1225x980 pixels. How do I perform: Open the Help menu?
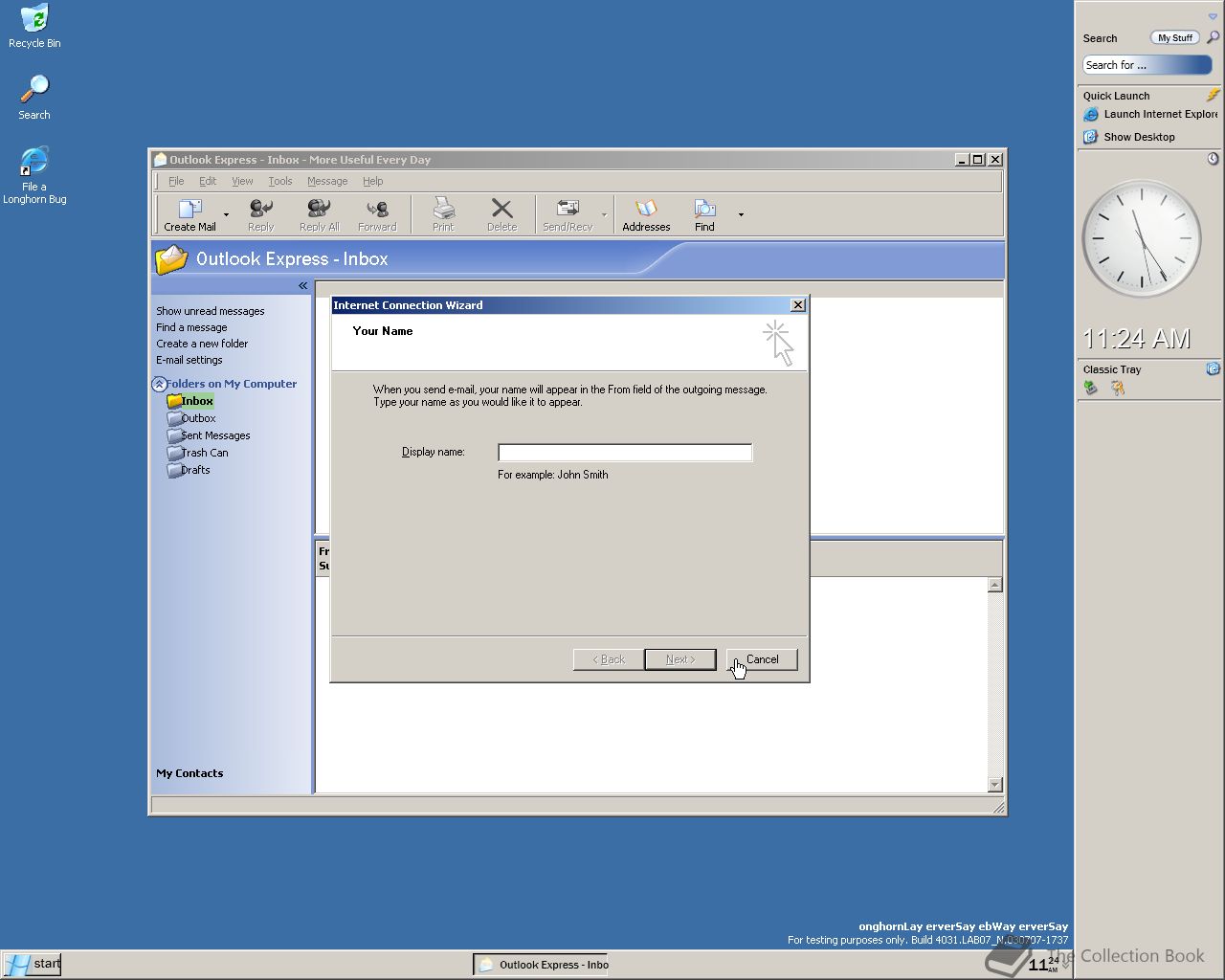(x=372, y=181)
